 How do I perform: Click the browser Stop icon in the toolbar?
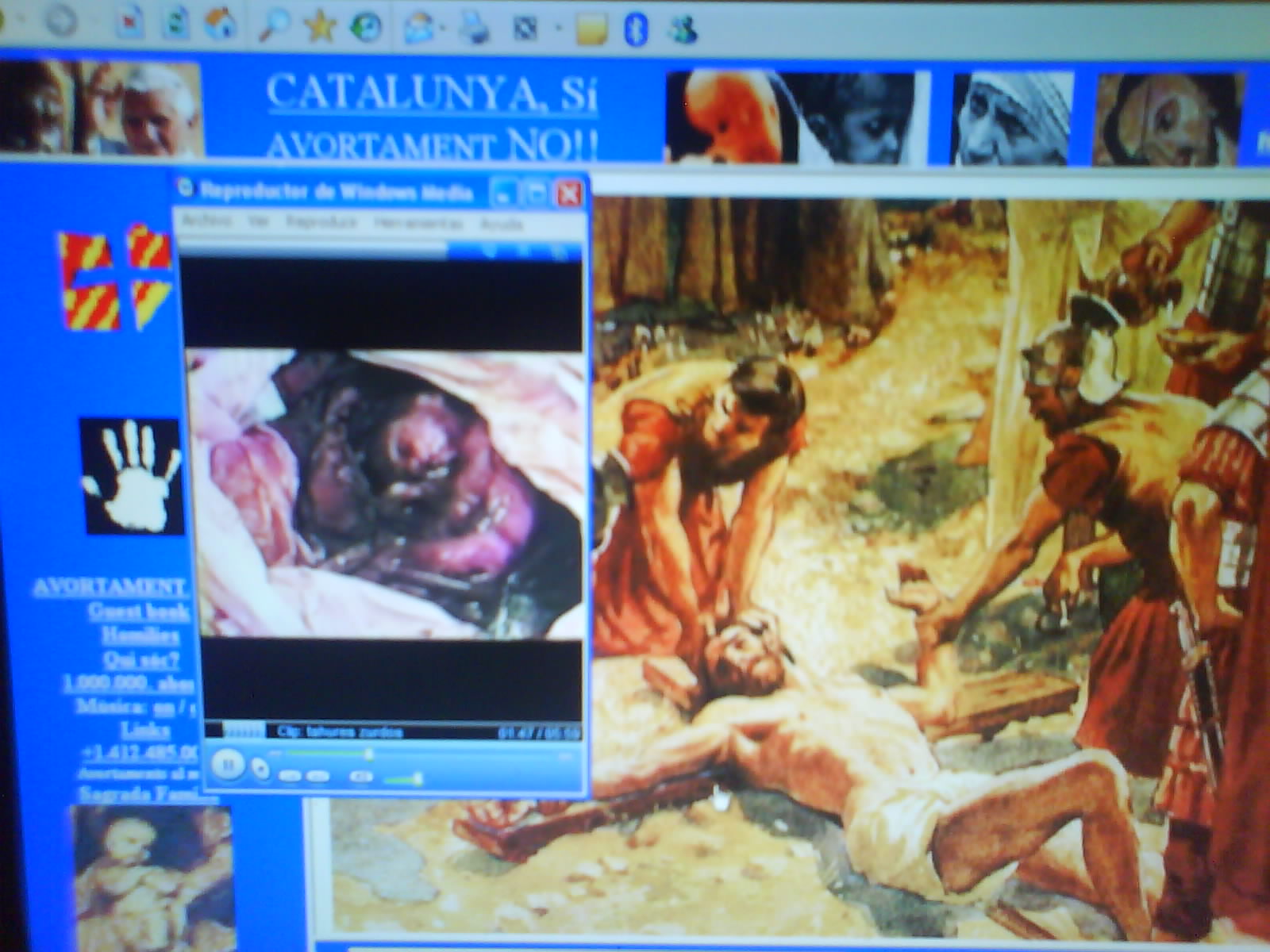coord(129,24)
